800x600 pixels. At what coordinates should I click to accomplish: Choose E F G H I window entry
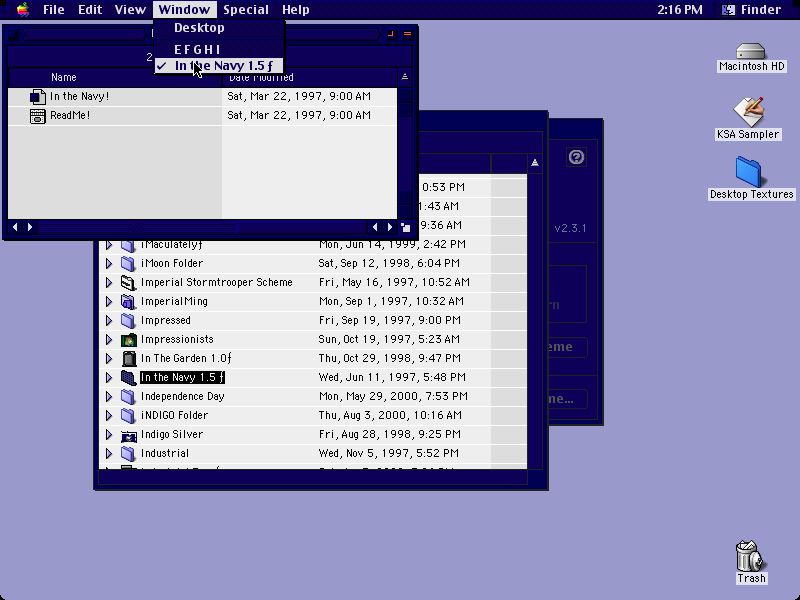(218, 50)
